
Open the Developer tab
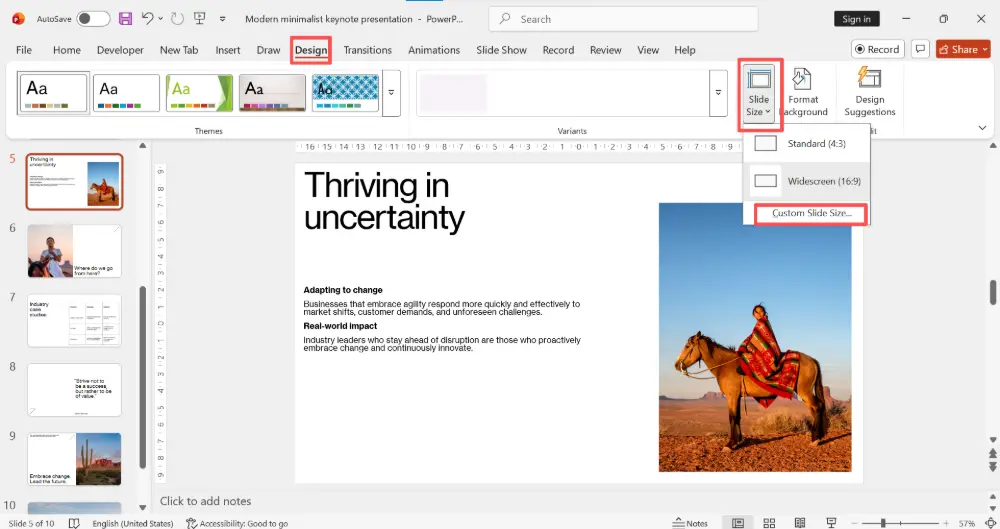tap(120, 50)
